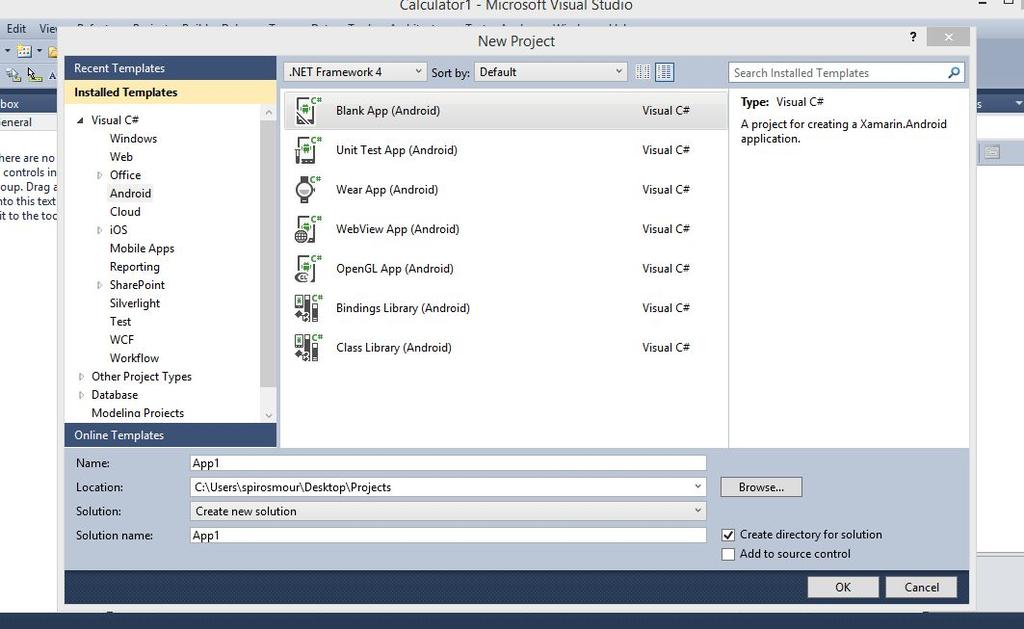Image resolution: width=1024 pixels, height=629 pixels.
Task: Open the .NET Framework 4 dropdown
Action: click(355, 72)
